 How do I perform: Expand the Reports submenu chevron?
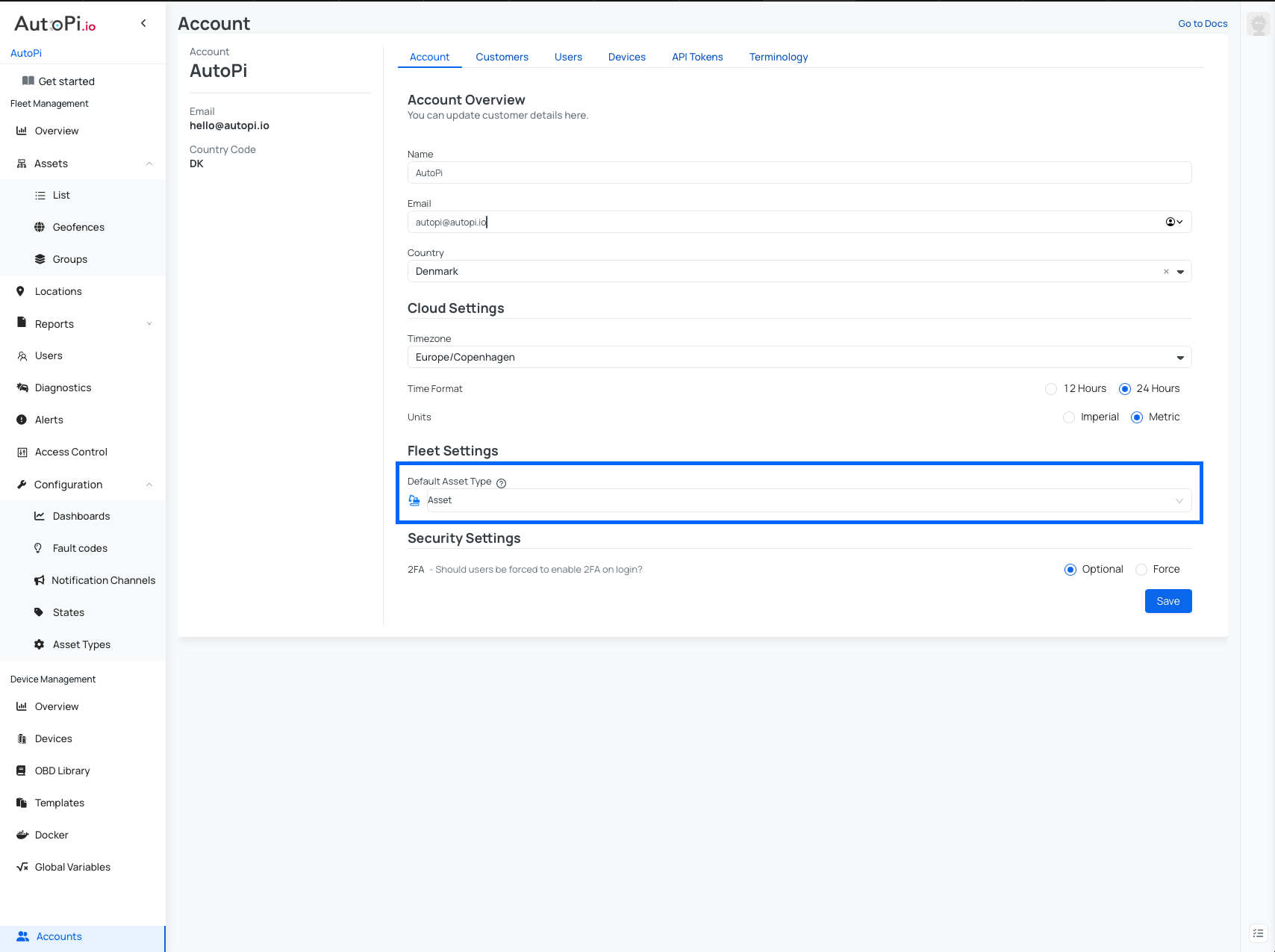point(149,323)
